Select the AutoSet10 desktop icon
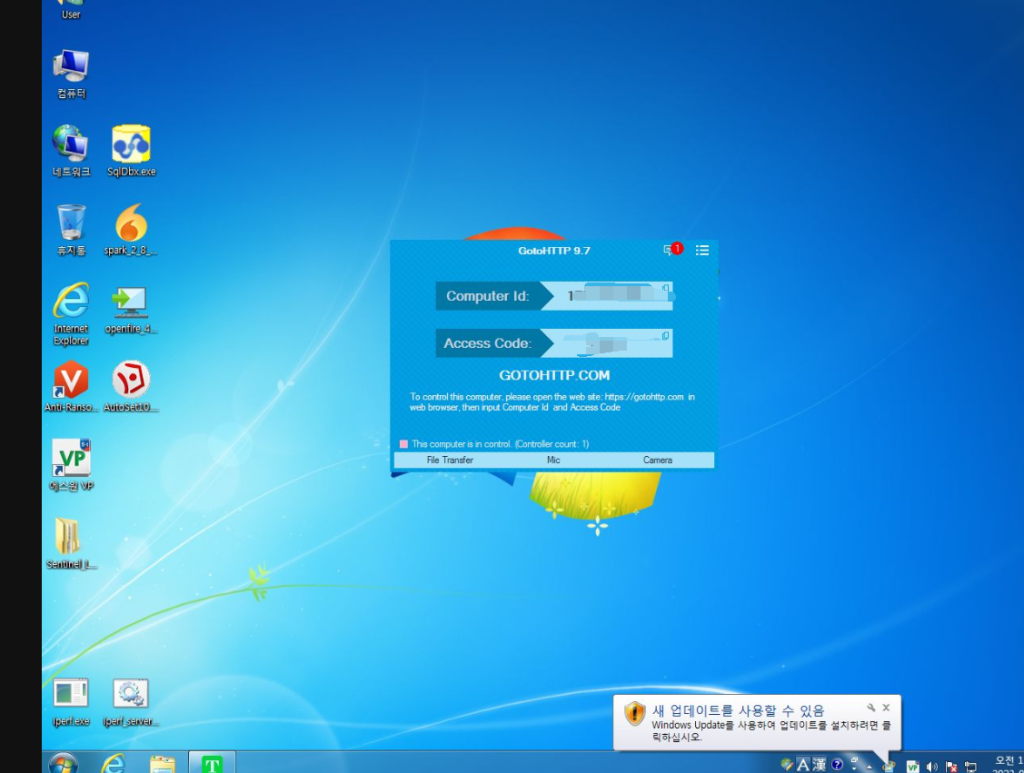The width and height of the screenshot is (1024, 773). (x=131, y=386)
